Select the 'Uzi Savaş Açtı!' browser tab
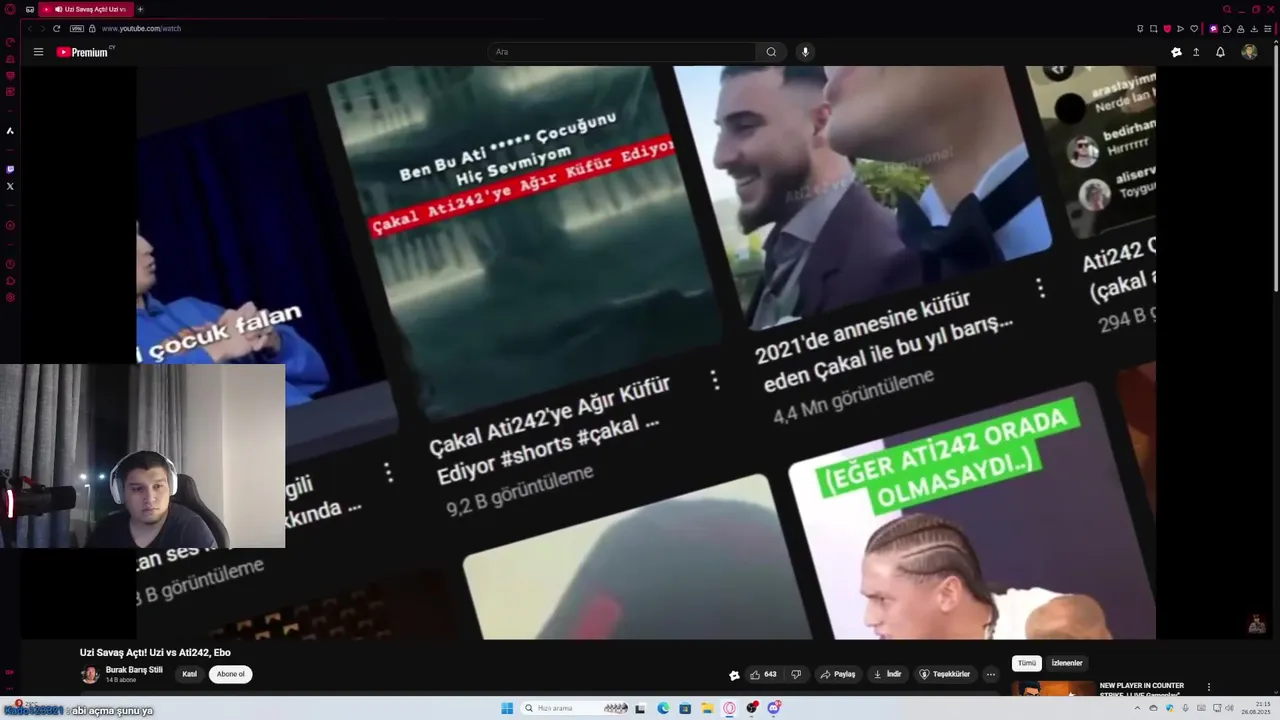 [86, 9]
